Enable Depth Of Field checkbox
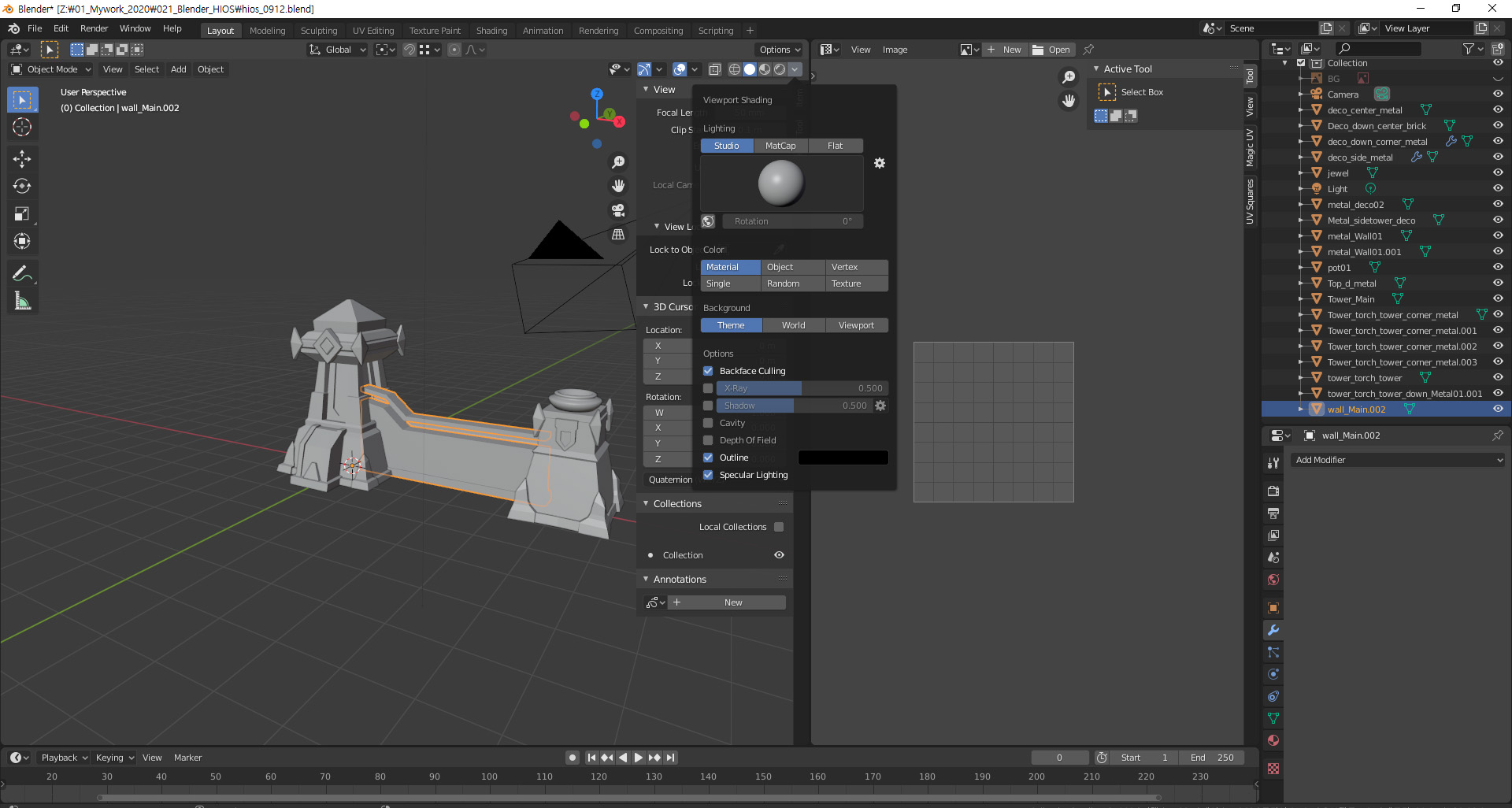This screenshot has height=808, width=1512. click(708, 440)
